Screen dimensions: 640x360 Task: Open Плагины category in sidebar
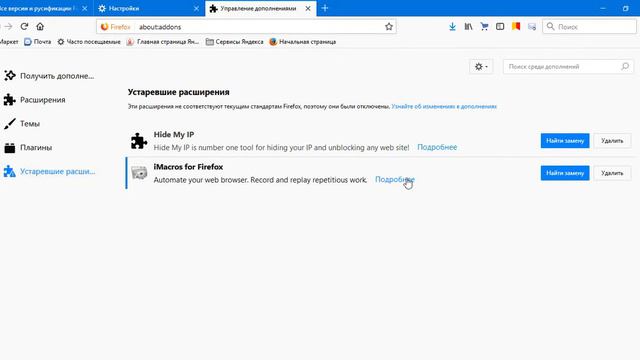click(28, 148)
